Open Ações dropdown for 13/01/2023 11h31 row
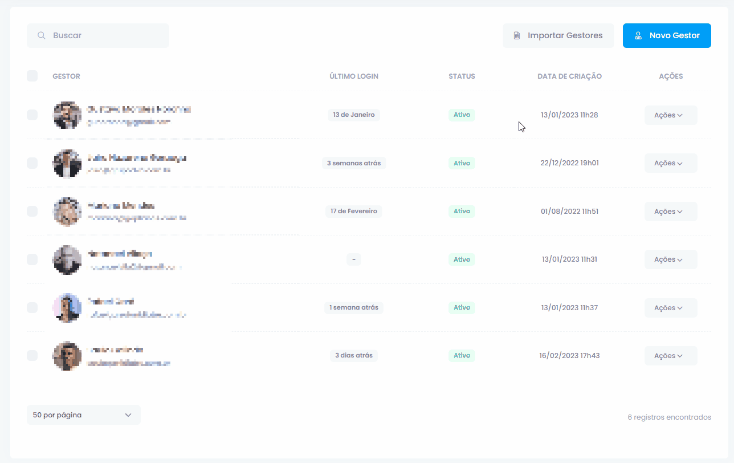The width and height of the screenshot is (734, 463). click(670, 259)
